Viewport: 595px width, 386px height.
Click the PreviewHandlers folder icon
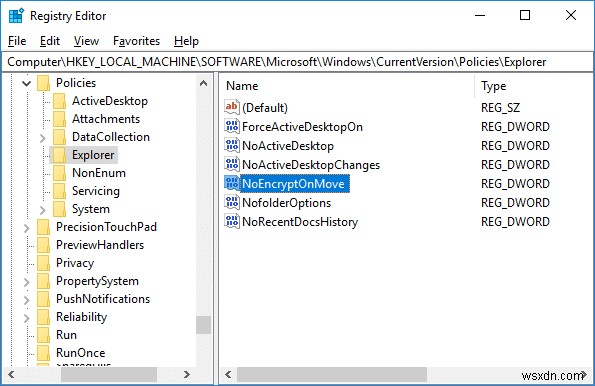point(43,245)
